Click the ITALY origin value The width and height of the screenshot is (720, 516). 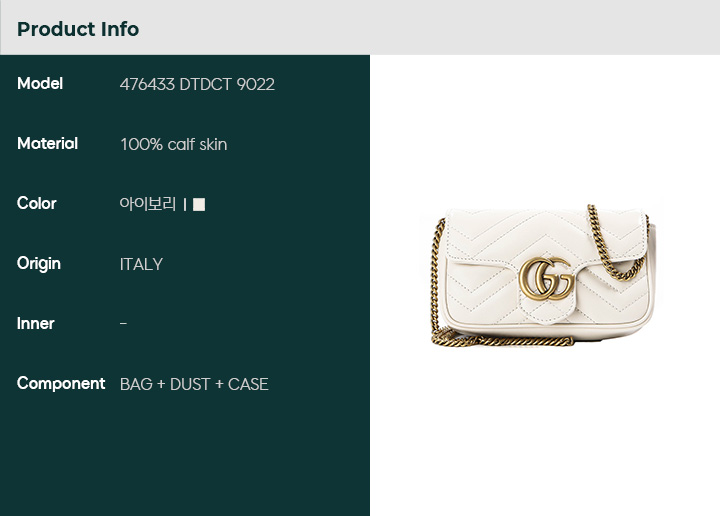point(141,264)
